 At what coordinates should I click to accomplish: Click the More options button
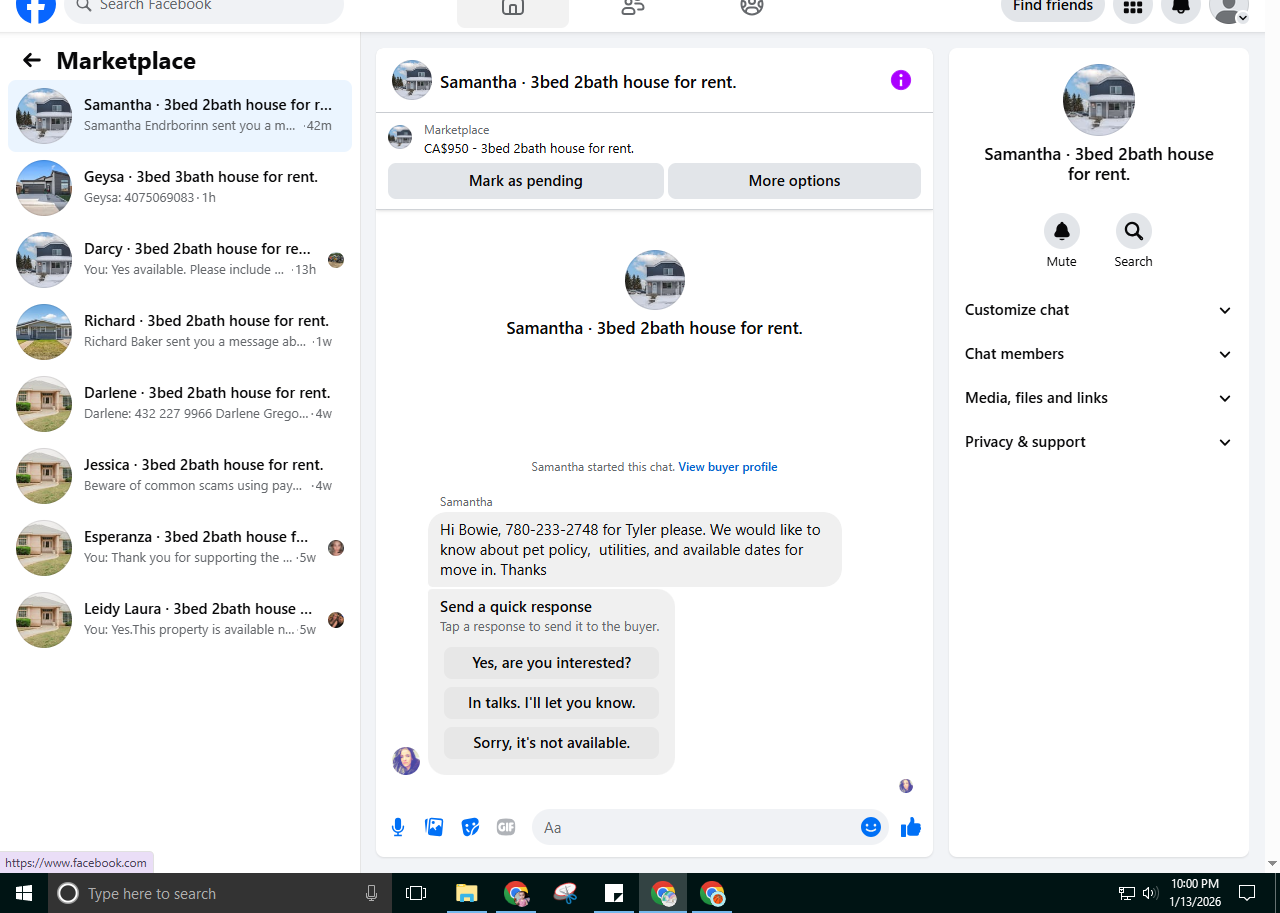[x=794, y=181]
